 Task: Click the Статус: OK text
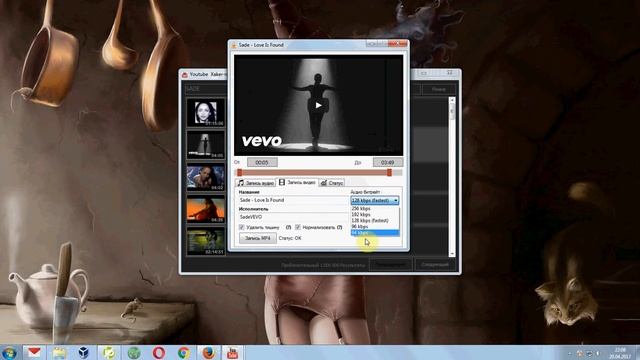pyautogui.click(x=290, y=238)
